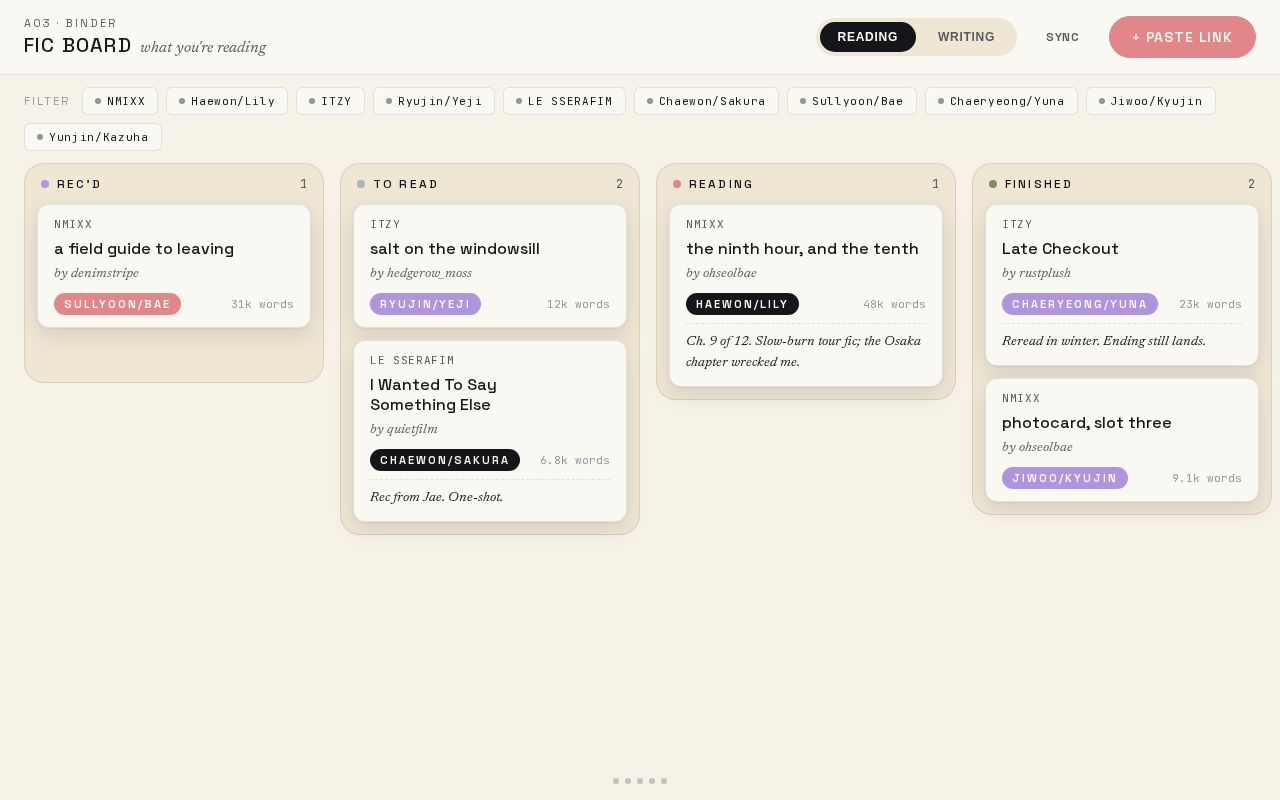This screenshot has height=800, width=1280.
Task: Click author 'by denimstripe'
Action: point(96,273)
